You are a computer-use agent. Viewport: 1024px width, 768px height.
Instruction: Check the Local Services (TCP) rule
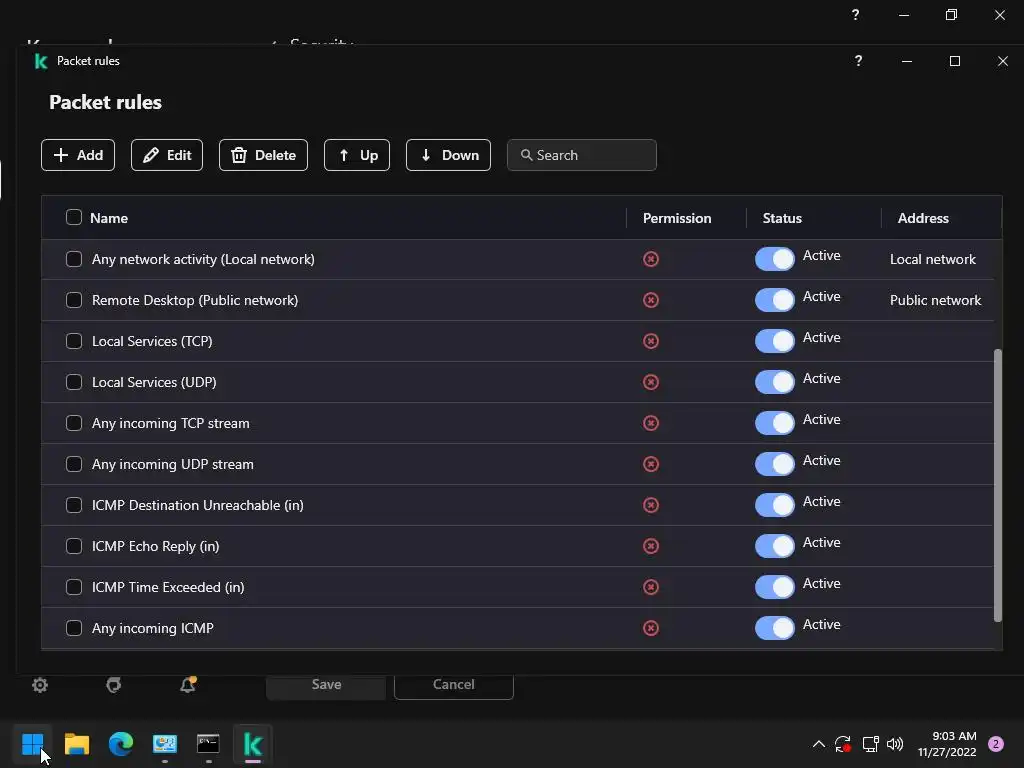coord(74,341)
